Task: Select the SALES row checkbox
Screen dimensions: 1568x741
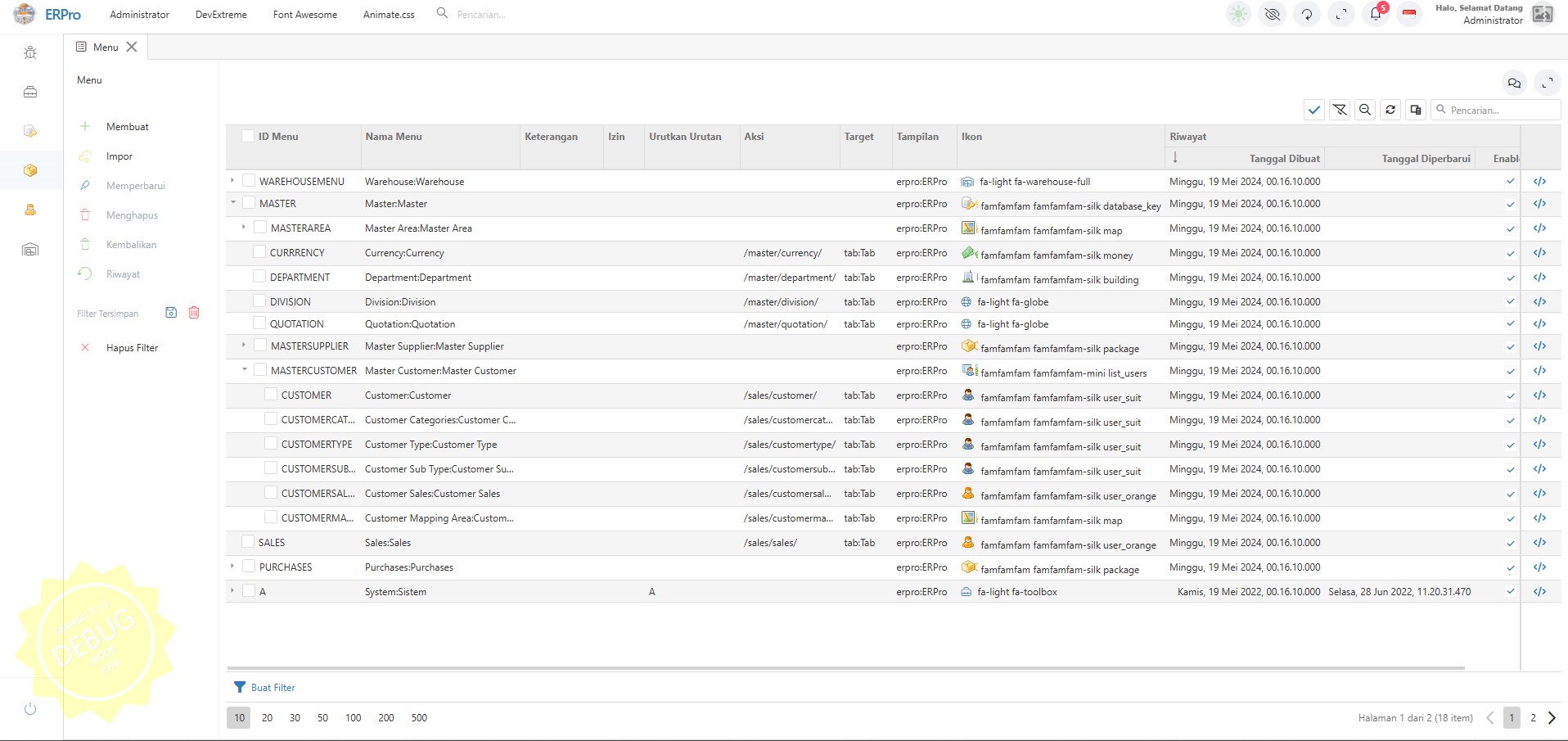Action: click(x=248, y=542)
